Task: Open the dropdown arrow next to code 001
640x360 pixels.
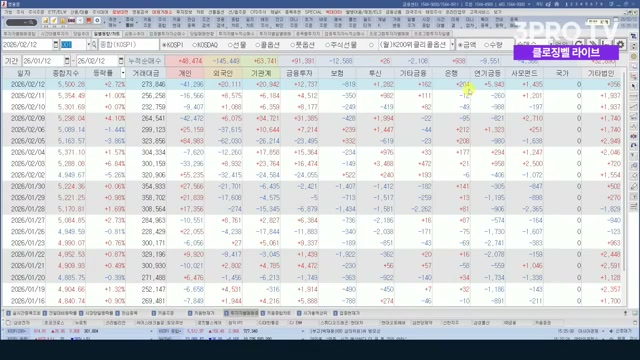Action: click(x=89, y=44)
